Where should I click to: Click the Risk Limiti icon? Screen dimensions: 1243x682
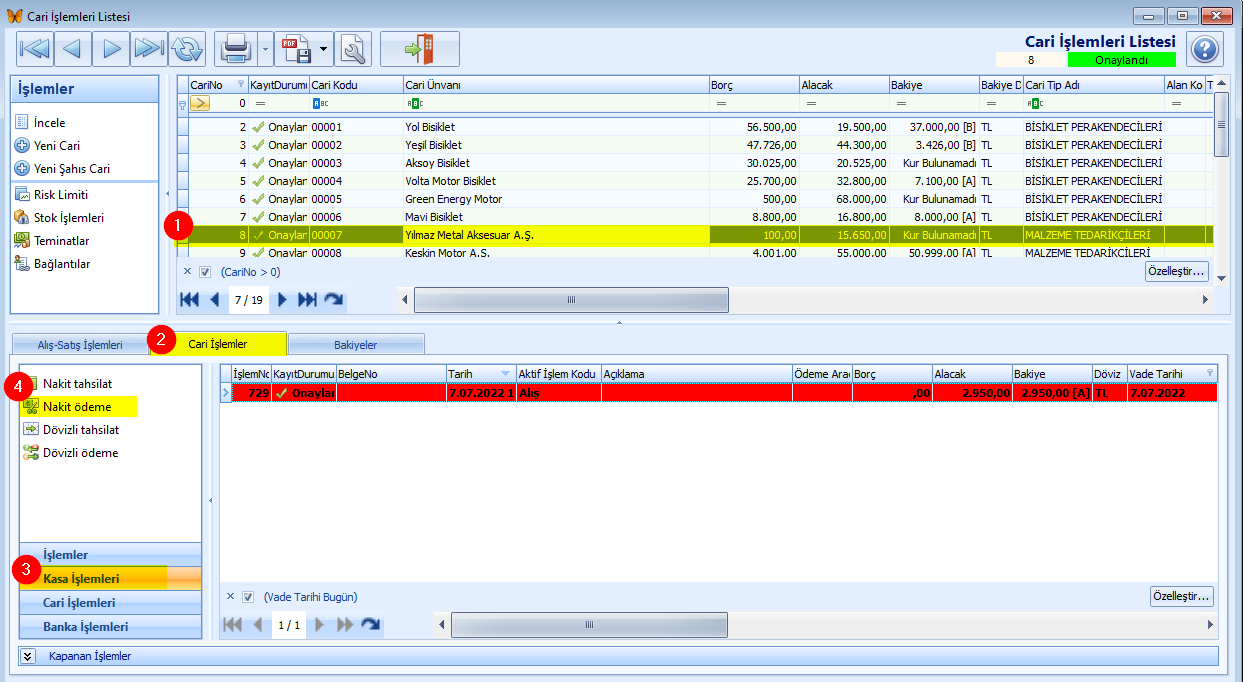(x=23, y=194)
